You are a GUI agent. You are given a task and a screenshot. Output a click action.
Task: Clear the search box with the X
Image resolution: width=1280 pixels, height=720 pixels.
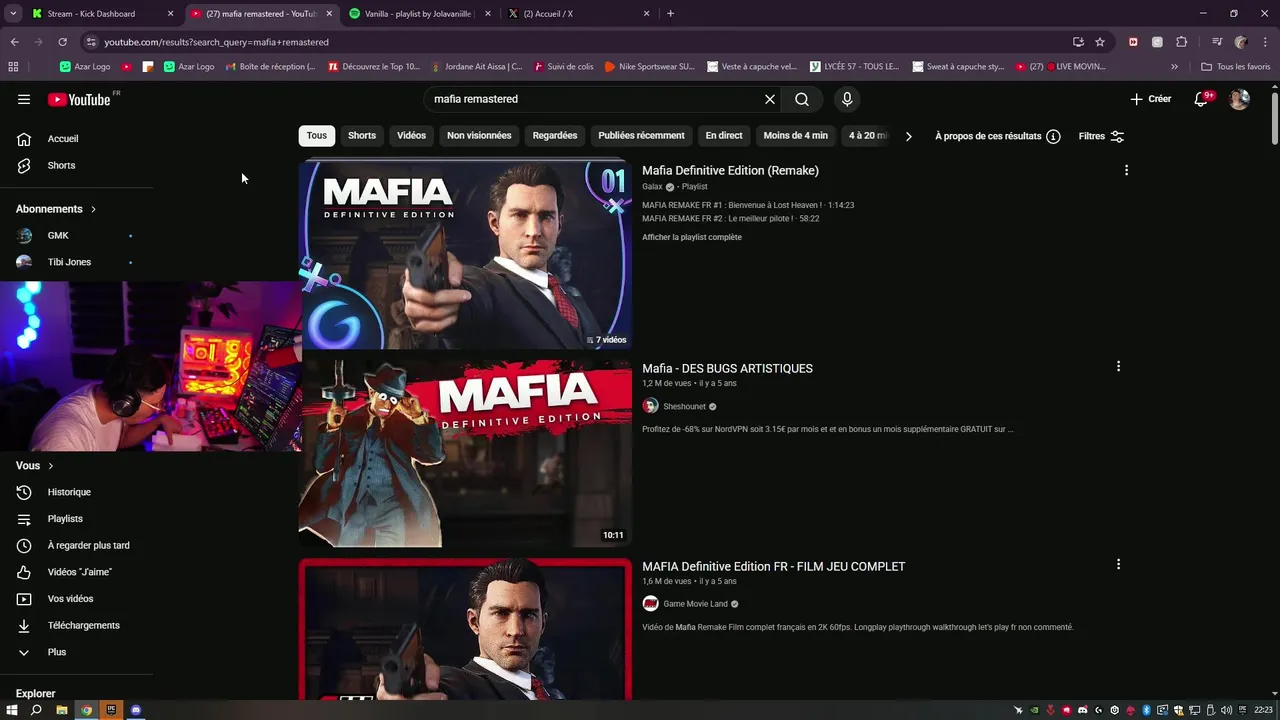[x=770, y=99]
